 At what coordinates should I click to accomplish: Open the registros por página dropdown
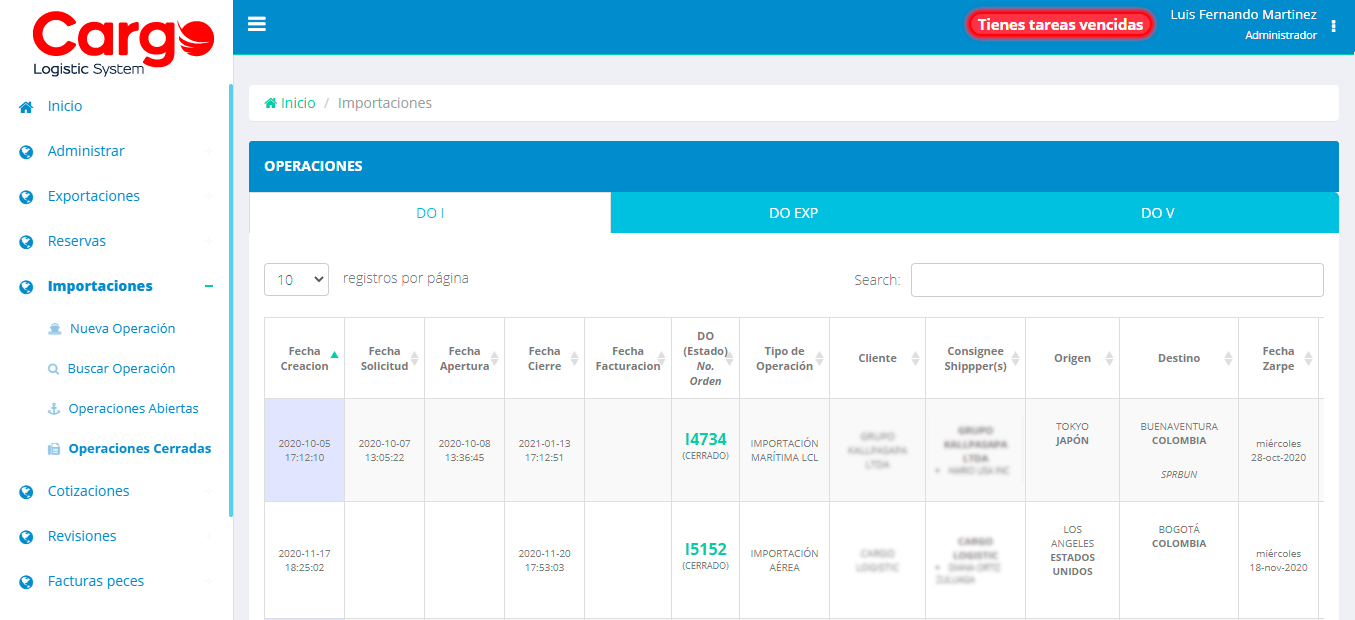click(x=296, y=279)
